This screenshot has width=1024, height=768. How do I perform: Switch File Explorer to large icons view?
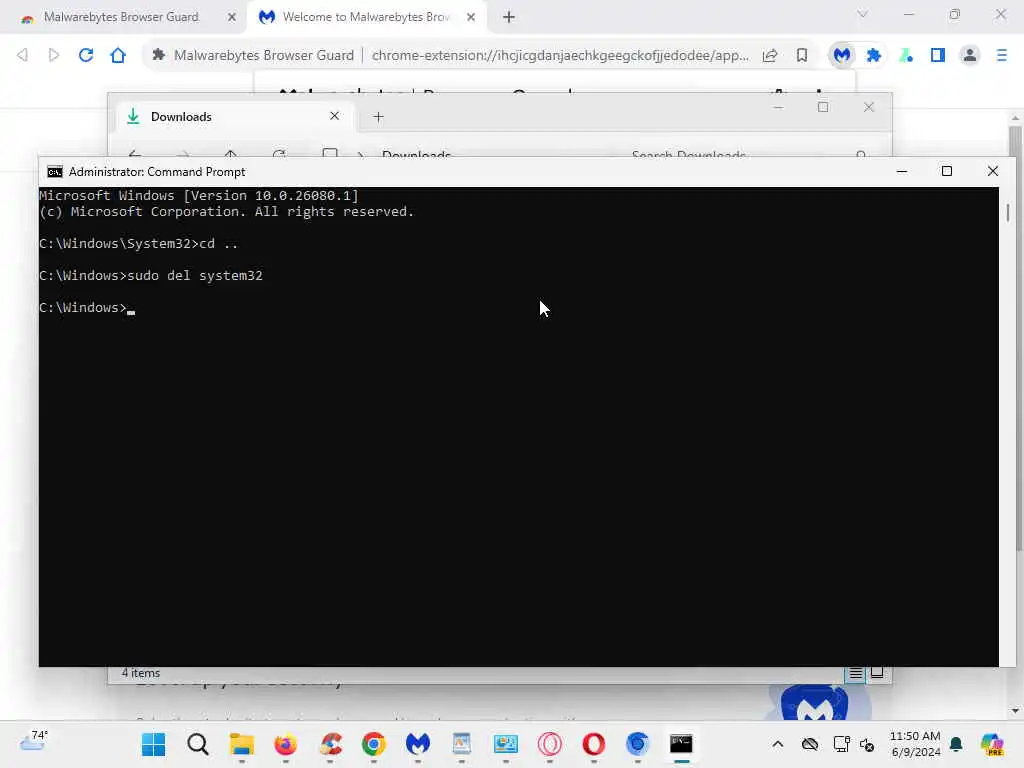click(x=877, y=673)
